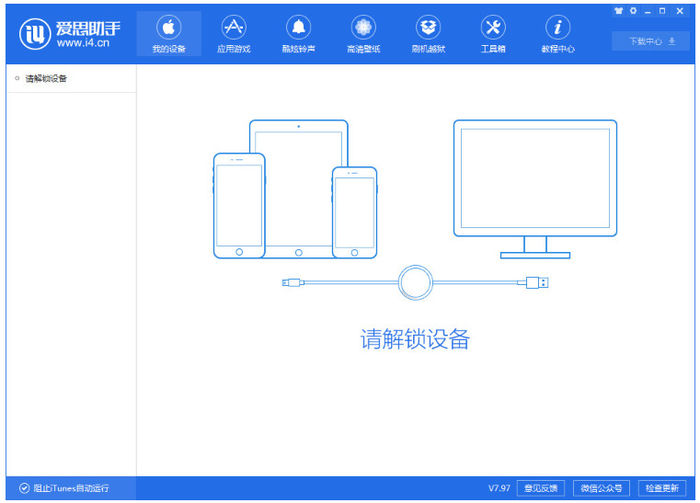700x503 pixels.
Task: Select 请解锁设备 item in the sidebar
Action: point(46,78)
